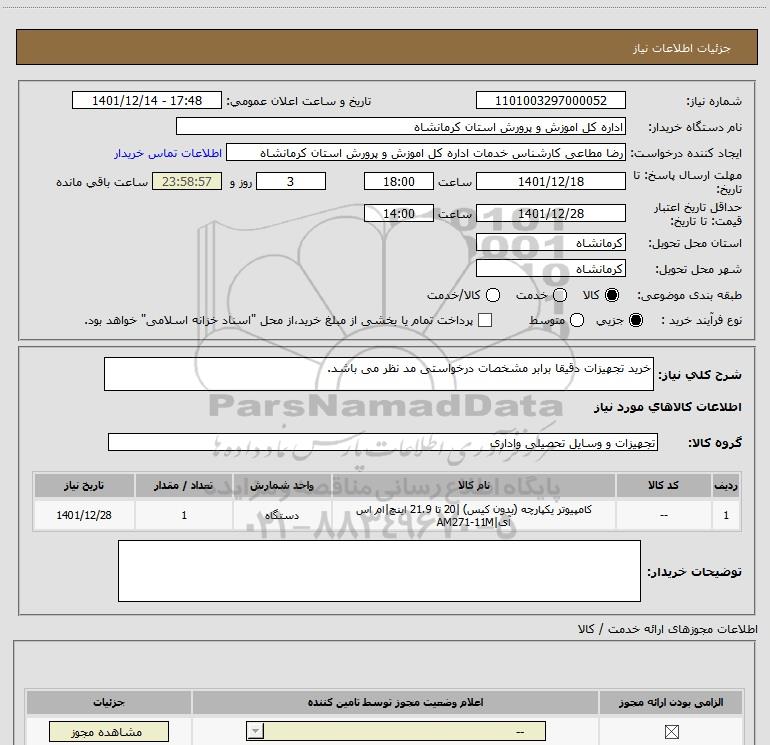This screenshot has height=745, width=770.
Task: Select the کالا/خدمت radio button
Action: [x=493, y=295]
